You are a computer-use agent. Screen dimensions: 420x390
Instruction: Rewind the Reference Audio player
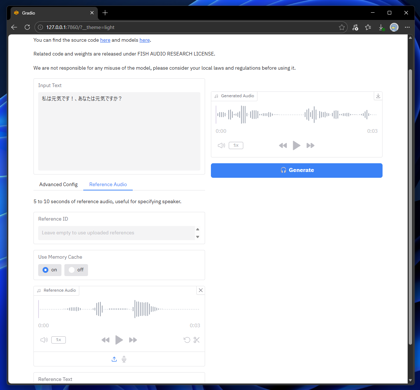point(105,340)
